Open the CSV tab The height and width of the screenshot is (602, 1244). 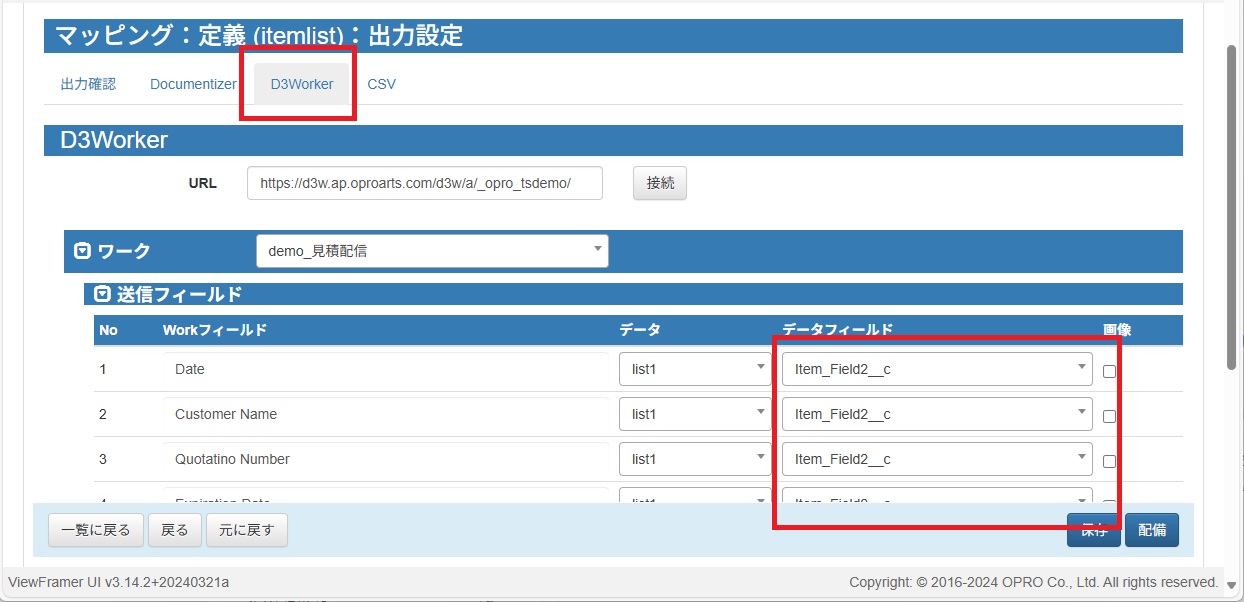point(381,84)
